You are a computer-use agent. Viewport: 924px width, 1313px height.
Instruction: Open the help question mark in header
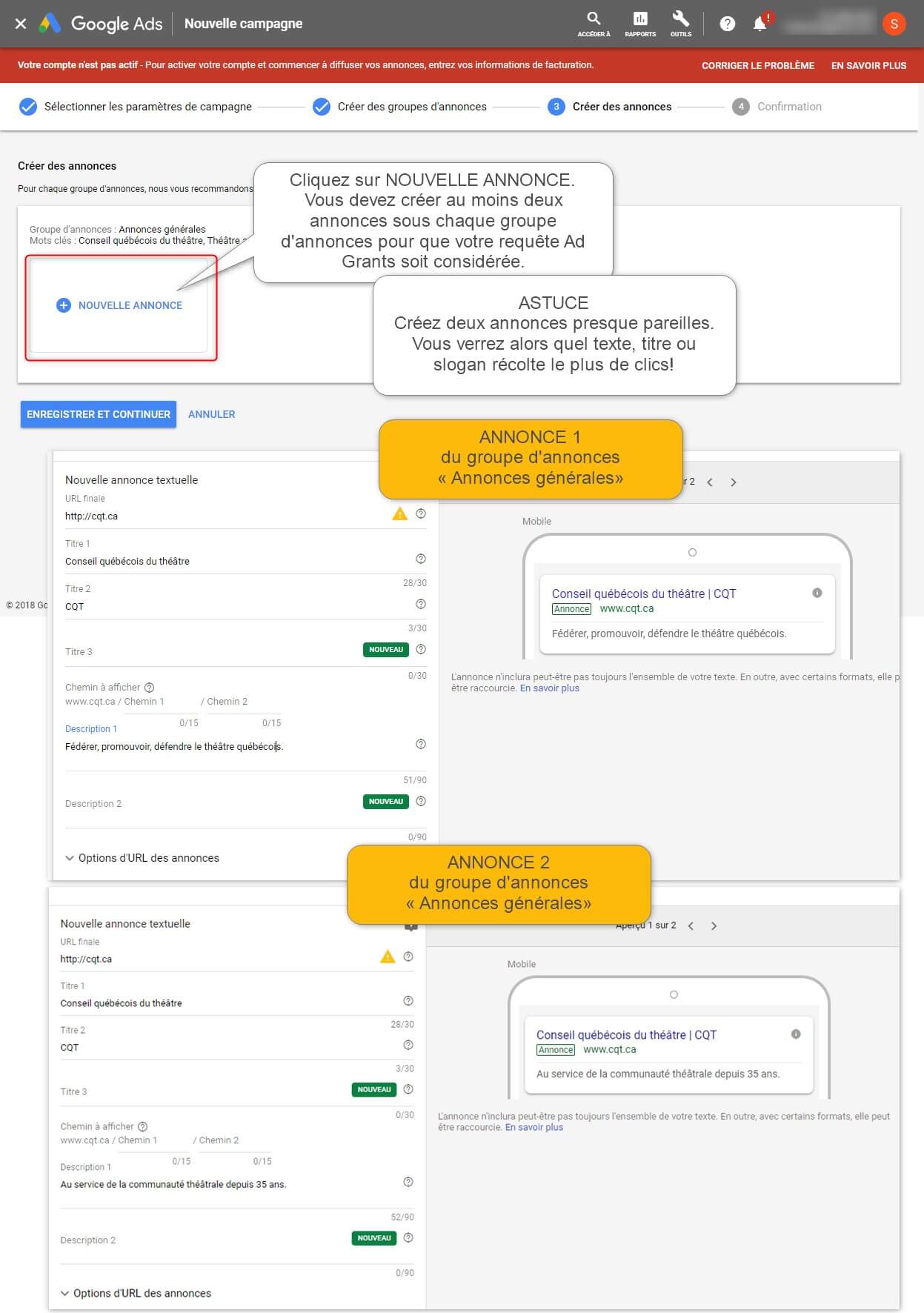(728, 24)
